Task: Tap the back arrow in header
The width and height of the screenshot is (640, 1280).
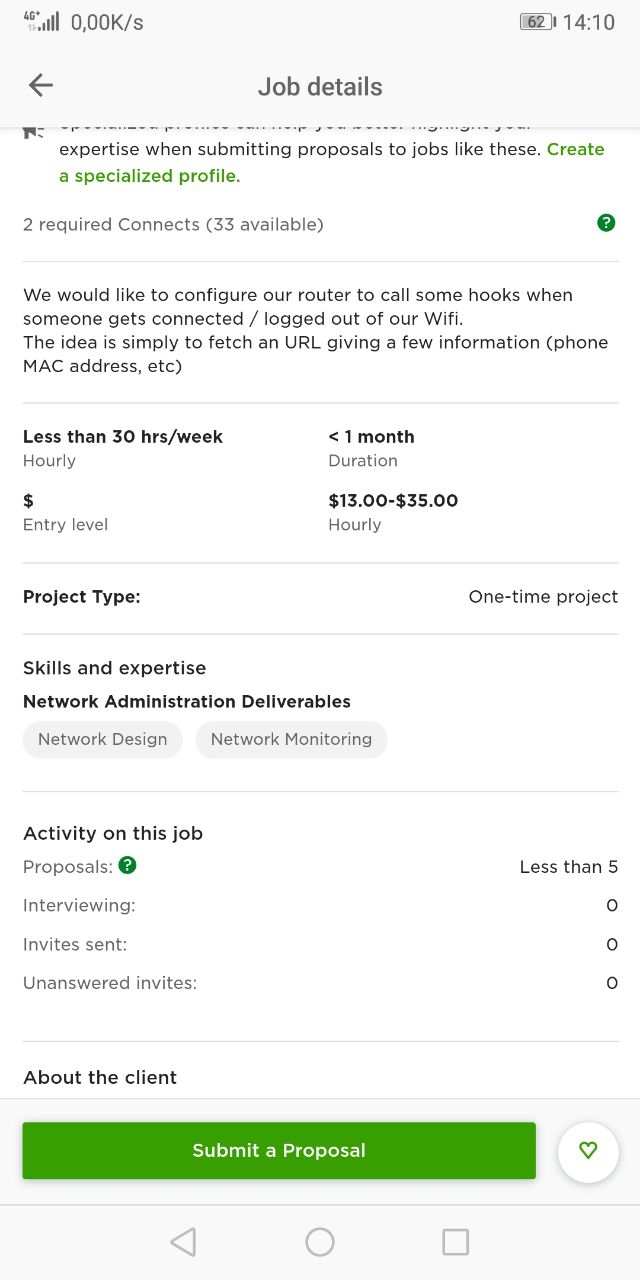Action: pyautogui.click(x=41, y=86)
